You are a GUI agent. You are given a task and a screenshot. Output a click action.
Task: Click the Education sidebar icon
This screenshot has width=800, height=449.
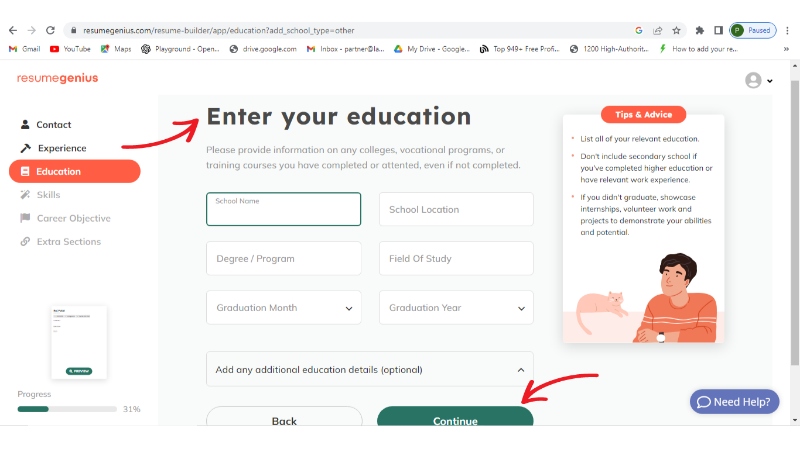[x=25, y=171]
